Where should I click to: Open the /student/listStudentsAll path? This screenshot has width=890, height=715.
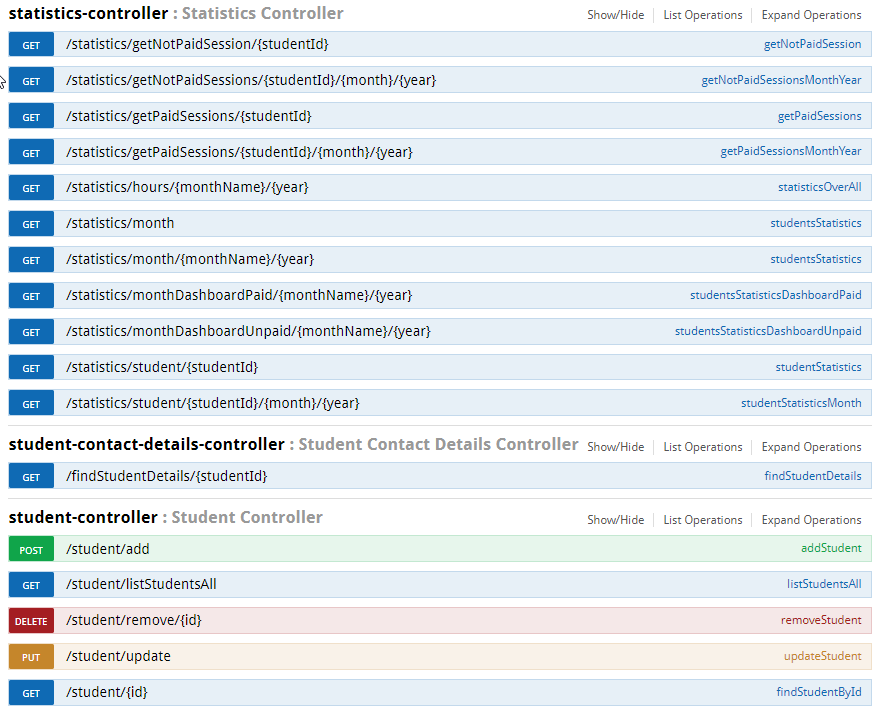click(141, 584)
